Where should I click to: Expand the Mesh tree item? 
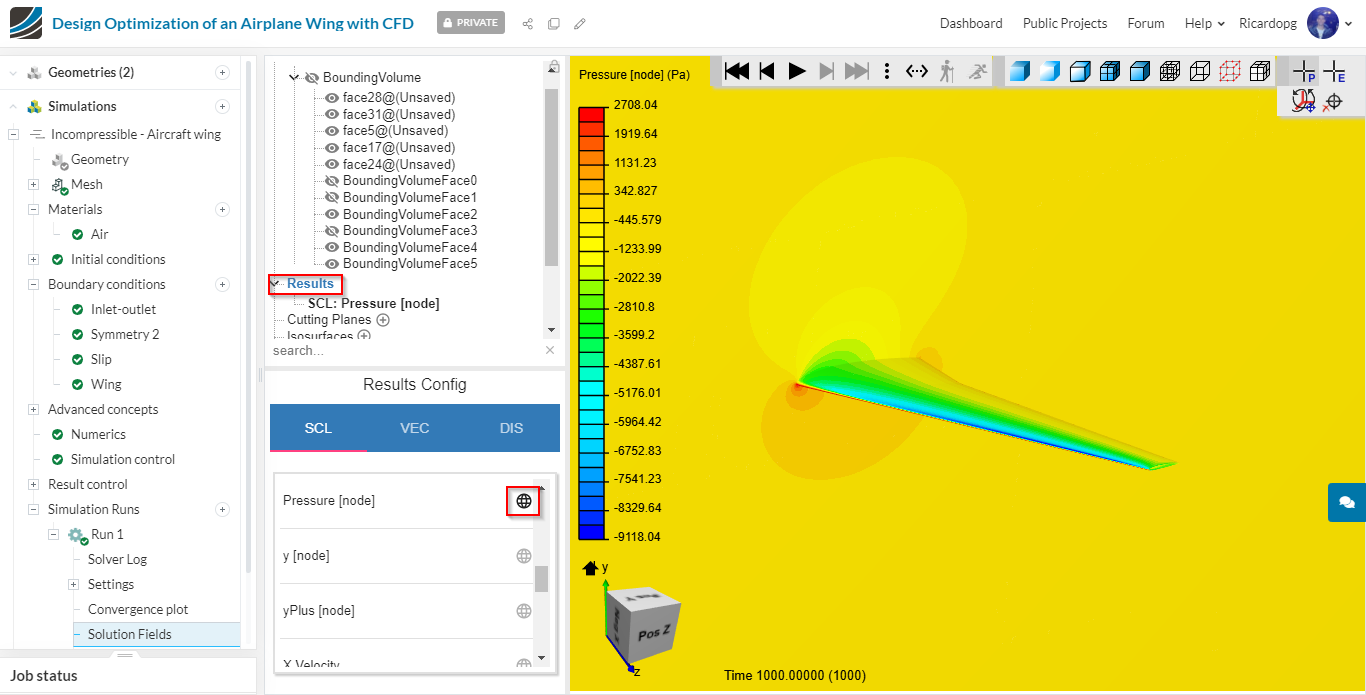pyautogui.click(x=33, y=185)
